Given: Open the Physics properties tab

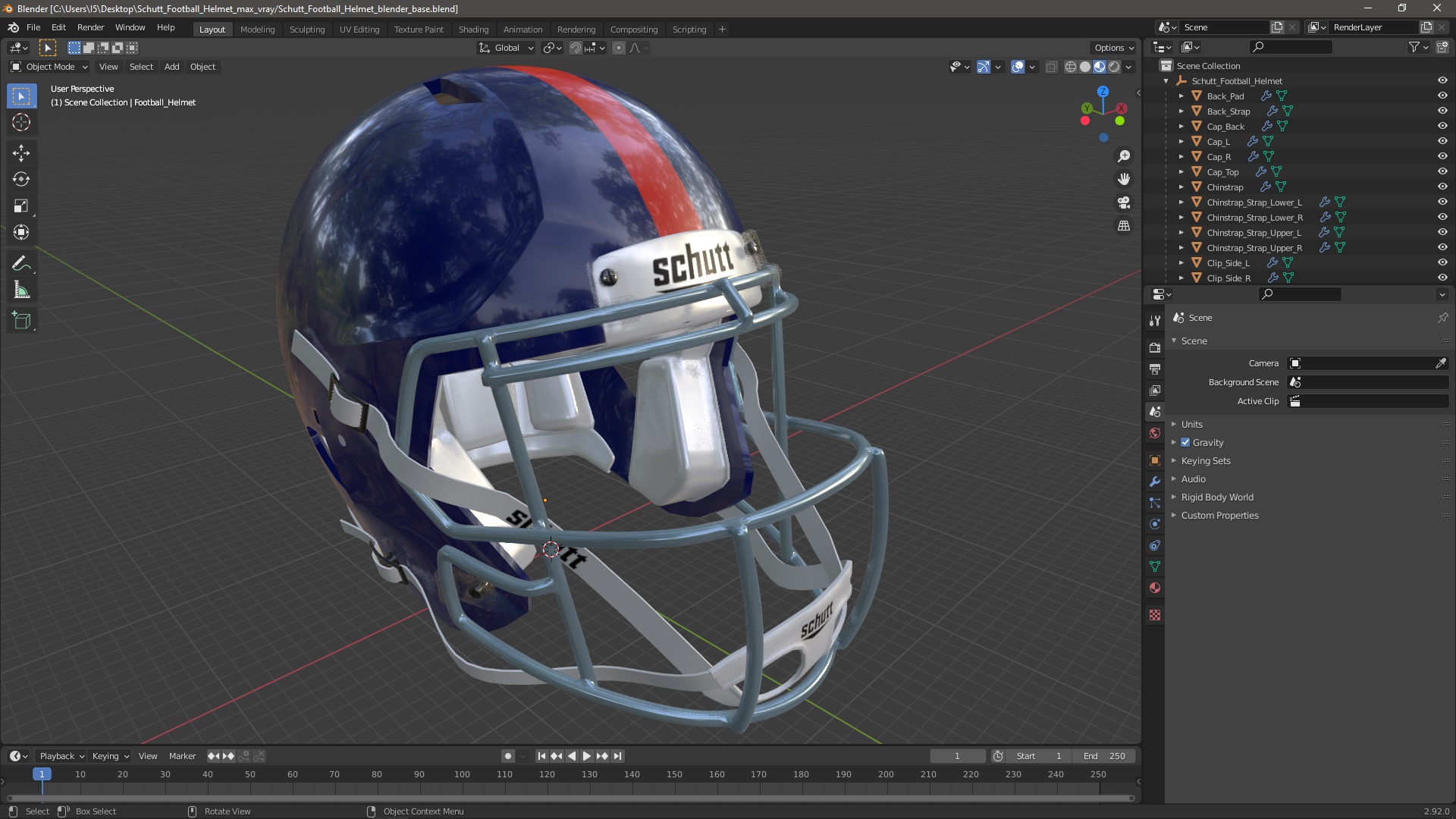Looking at the screenshot, I should [1155, 524].
